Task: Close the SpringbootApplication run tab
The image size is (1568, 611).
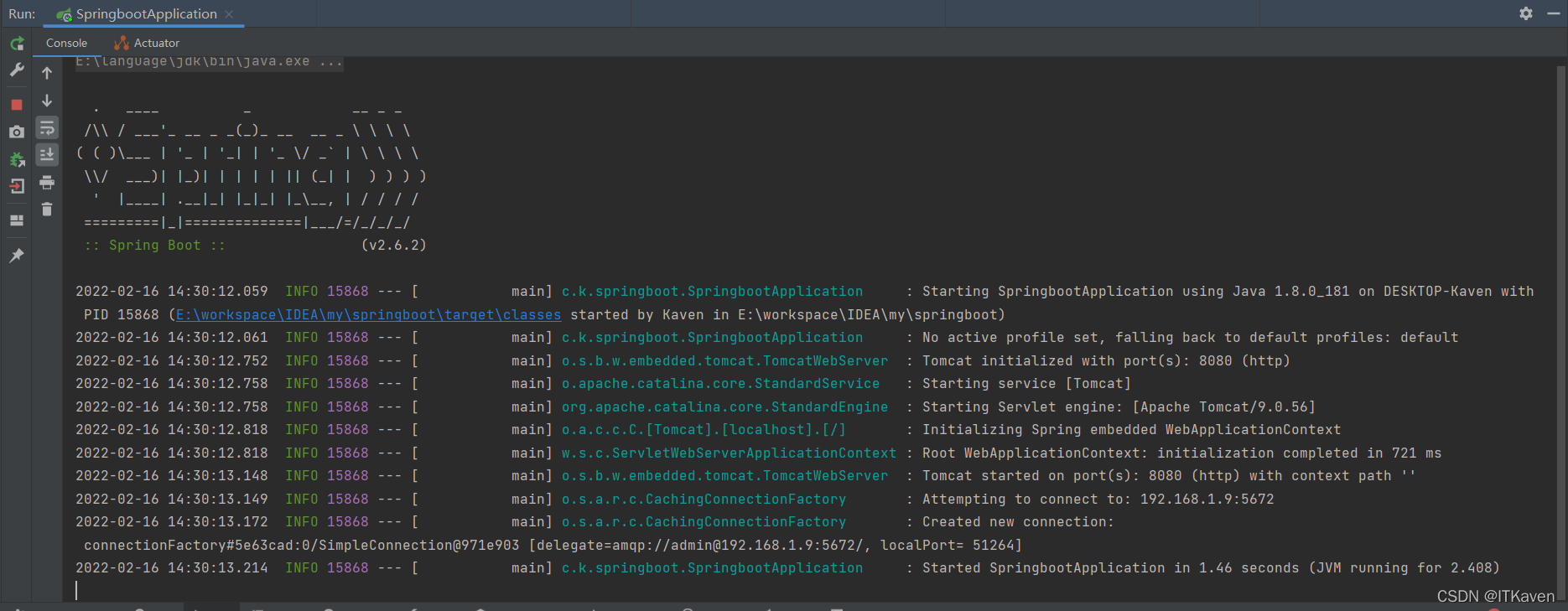Action: tap(229, 14)
